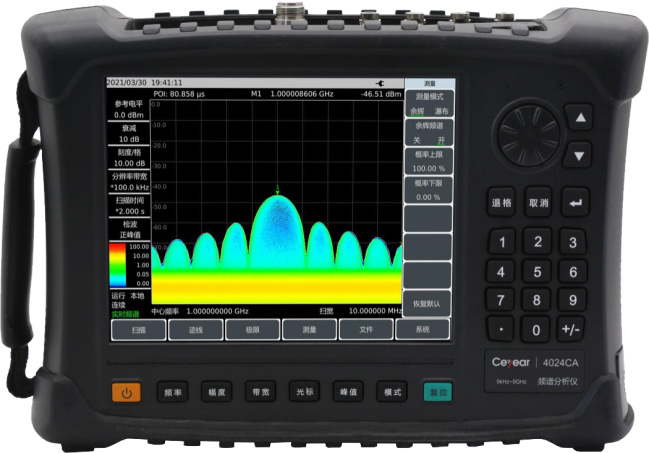Image resolution: width=649 pixels, height=453 pixels.
Task: Click the rotary knob dial
Action: [x=530, y=137]
